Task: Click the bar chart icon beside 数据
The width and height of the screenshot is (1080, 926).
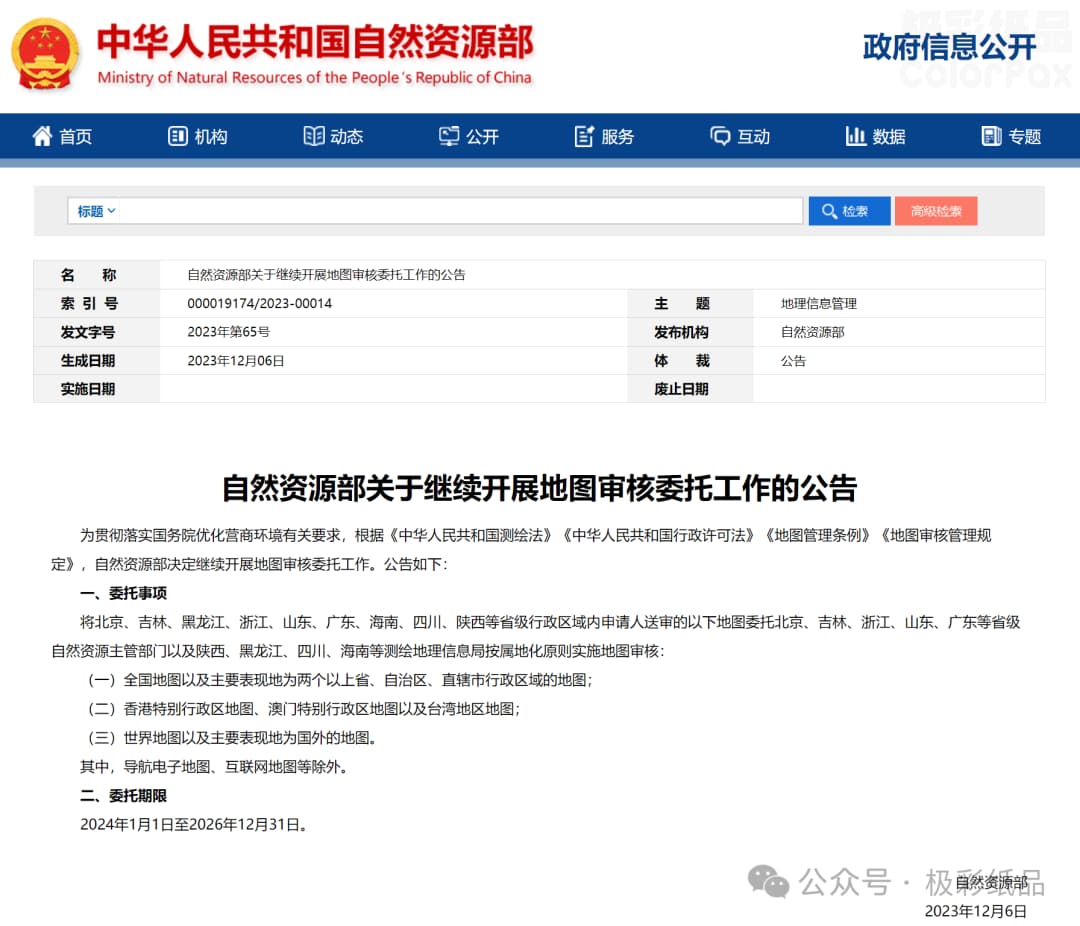Action: (x=855, y=136)
